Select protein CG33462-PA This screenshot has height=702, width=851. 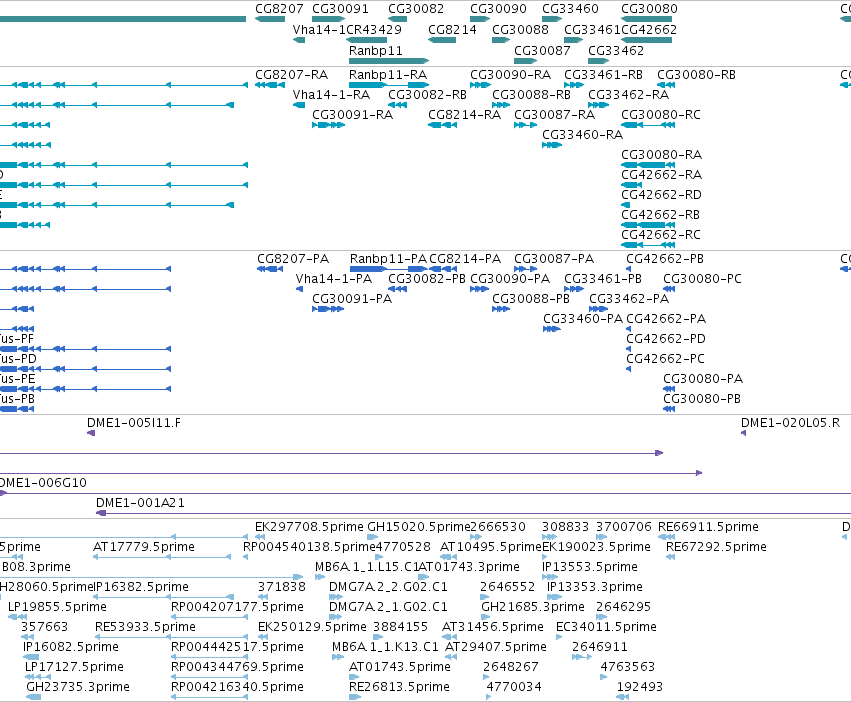coord(599,309)
